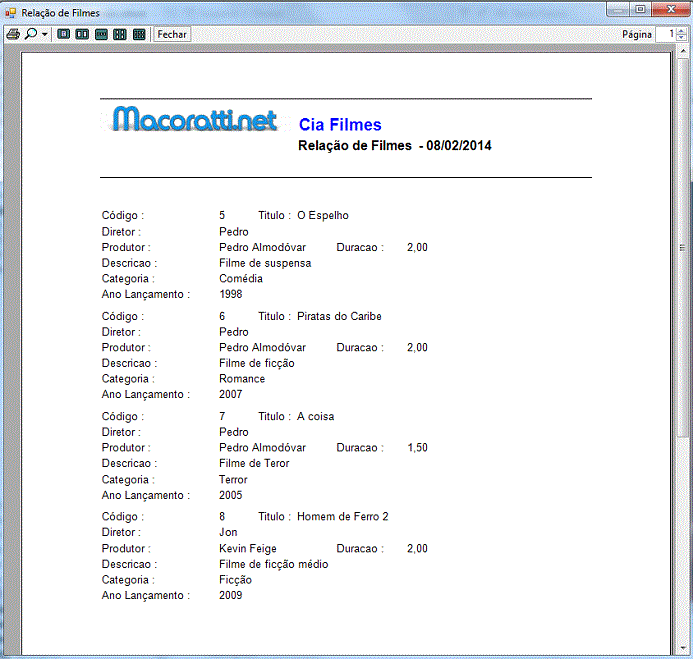
Task: Click description 'Filme de ficção médio'
Action: 274,564
